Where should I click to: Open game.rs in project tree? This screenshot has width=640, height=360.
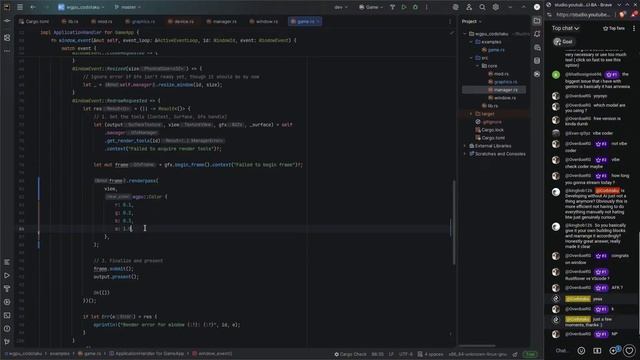coord(493,50)
